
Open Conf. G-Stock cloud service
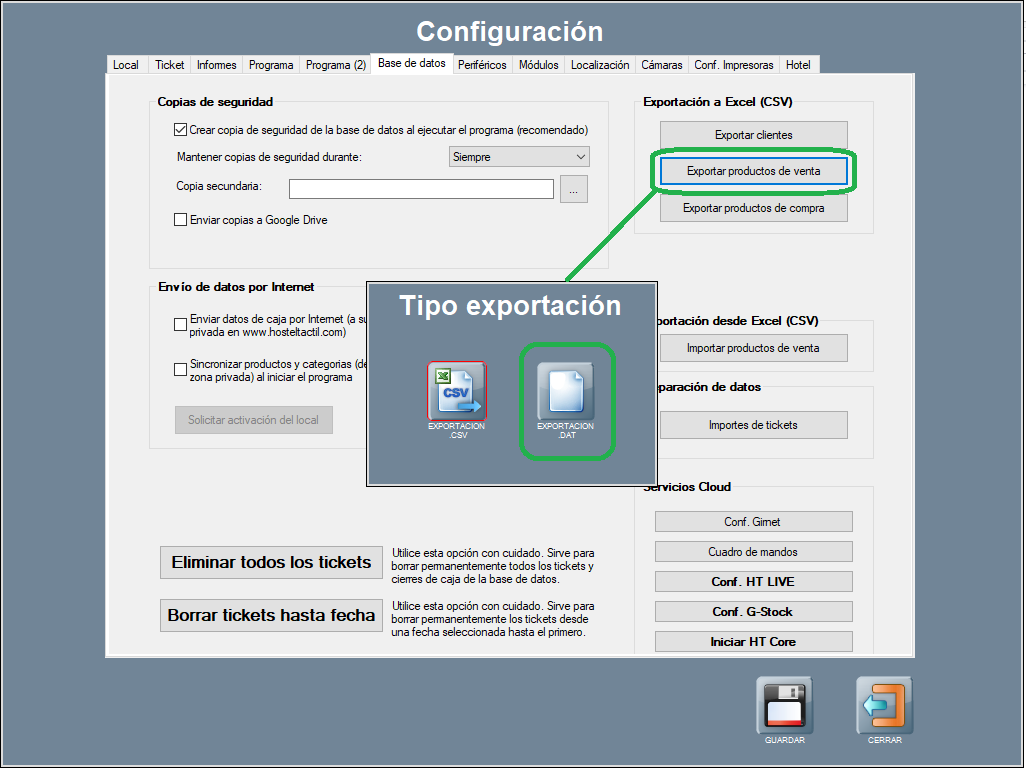753,612
